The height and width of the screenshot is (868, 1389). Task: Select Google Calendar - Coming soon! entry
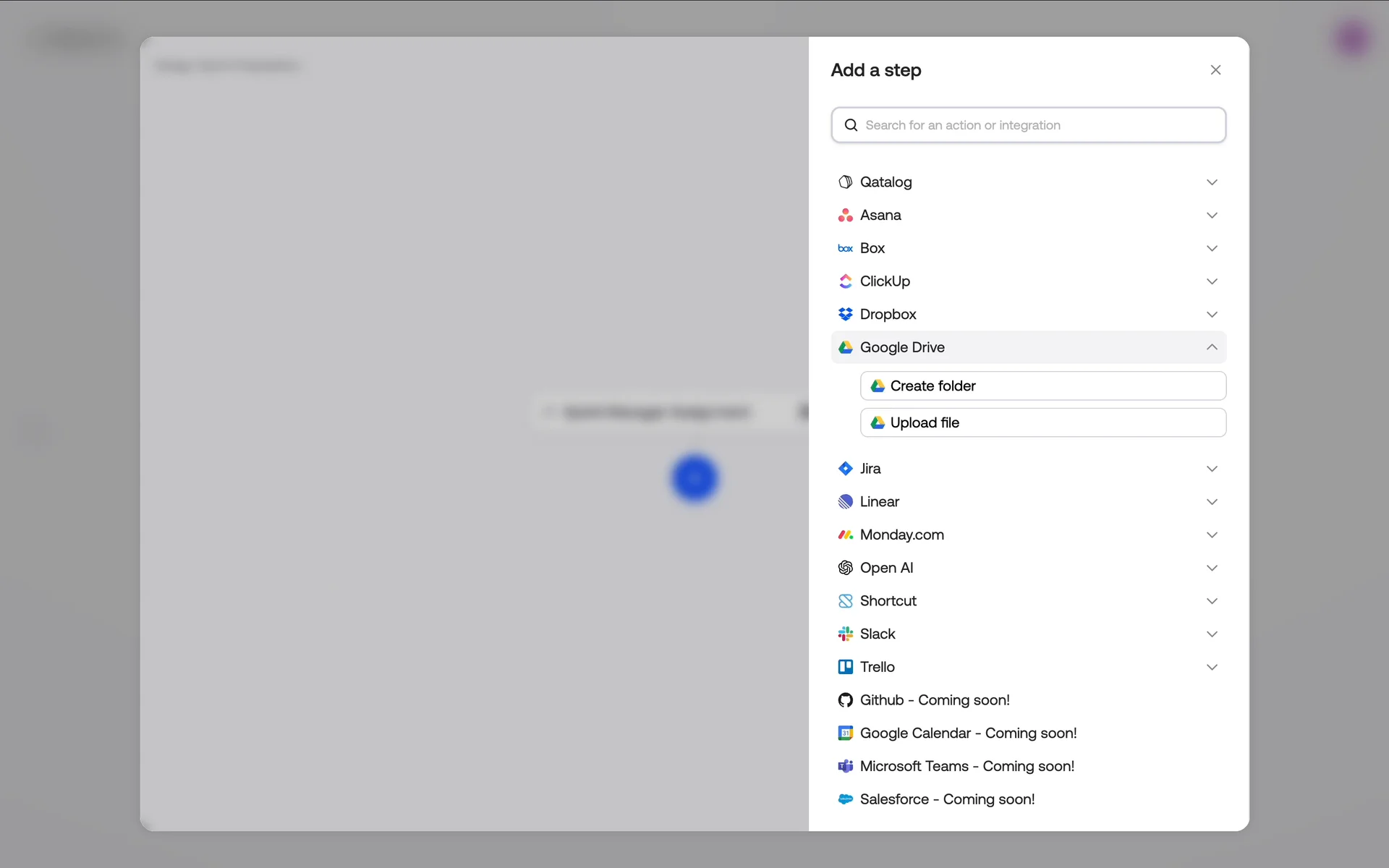coord(967,733)
